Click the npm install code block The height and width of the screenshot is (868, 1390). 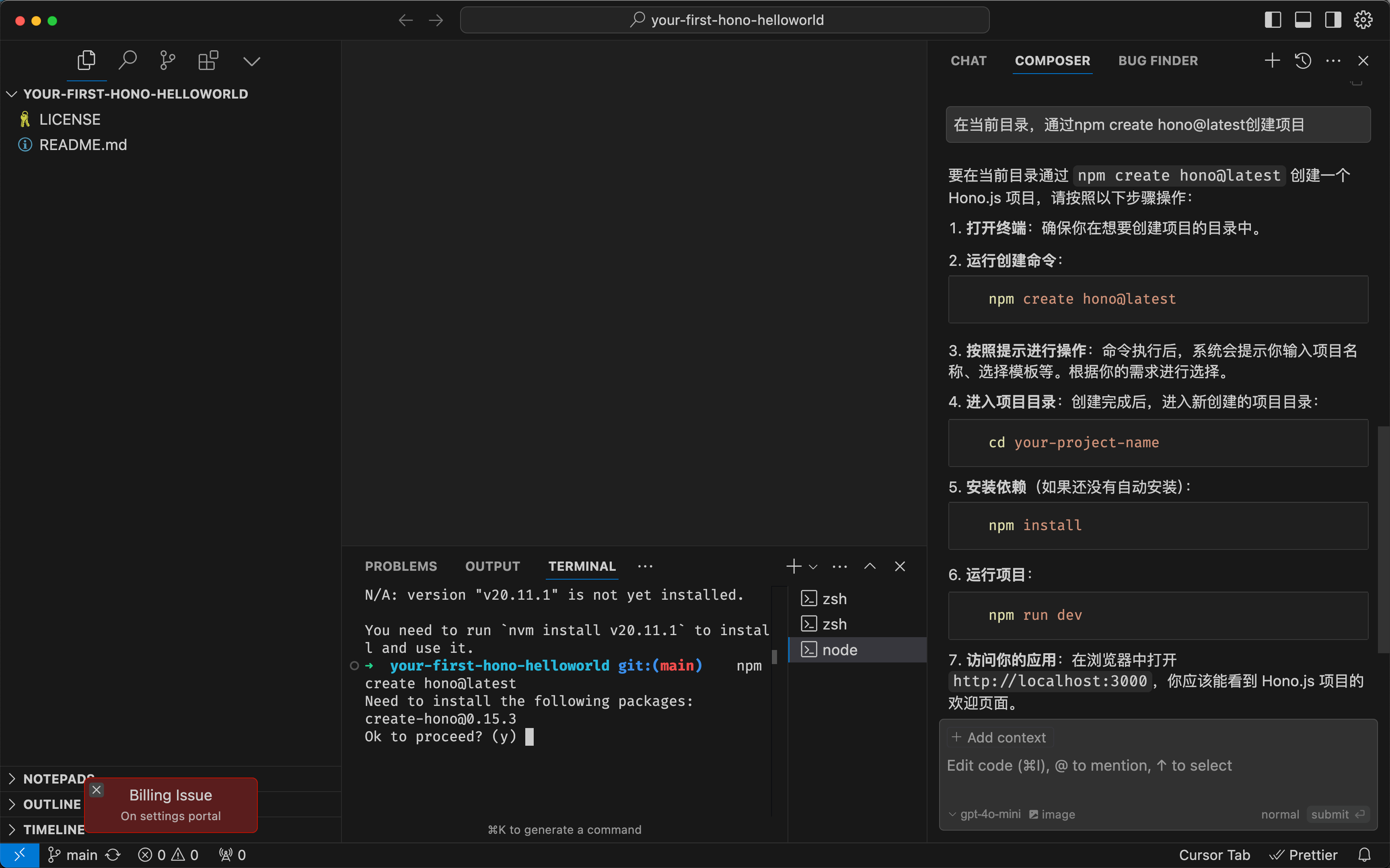[1158, 525]
